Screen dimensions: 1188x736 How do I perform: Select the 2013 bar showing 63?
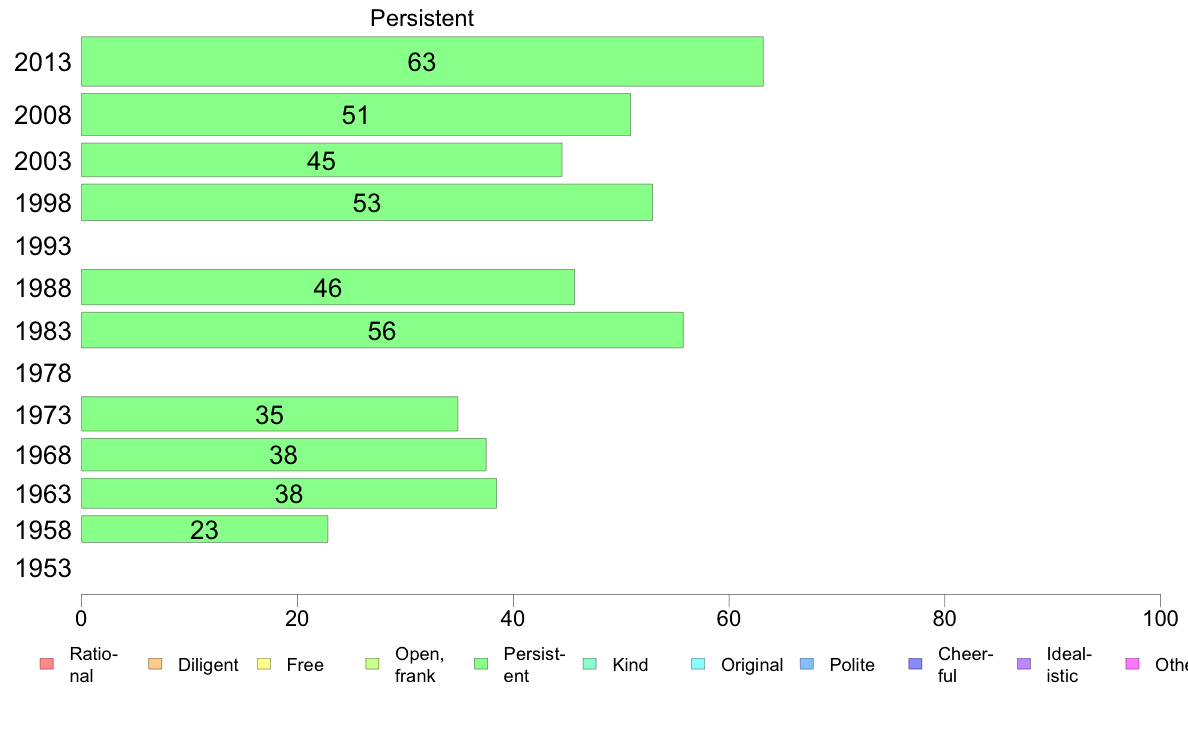pyautogui.click(x=422, y=61)
